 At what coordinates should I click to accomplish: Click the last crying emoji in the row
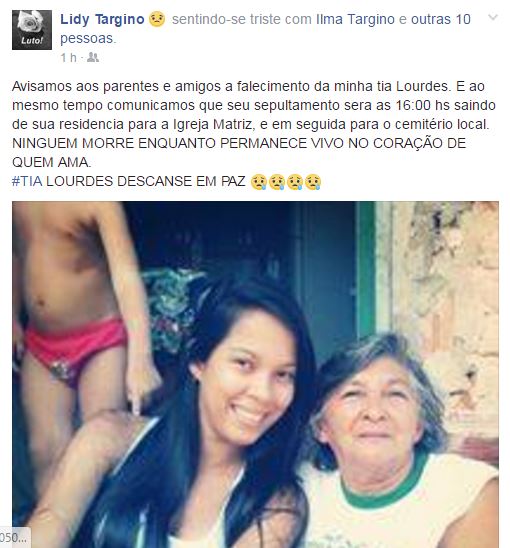(x=313, y=182)
